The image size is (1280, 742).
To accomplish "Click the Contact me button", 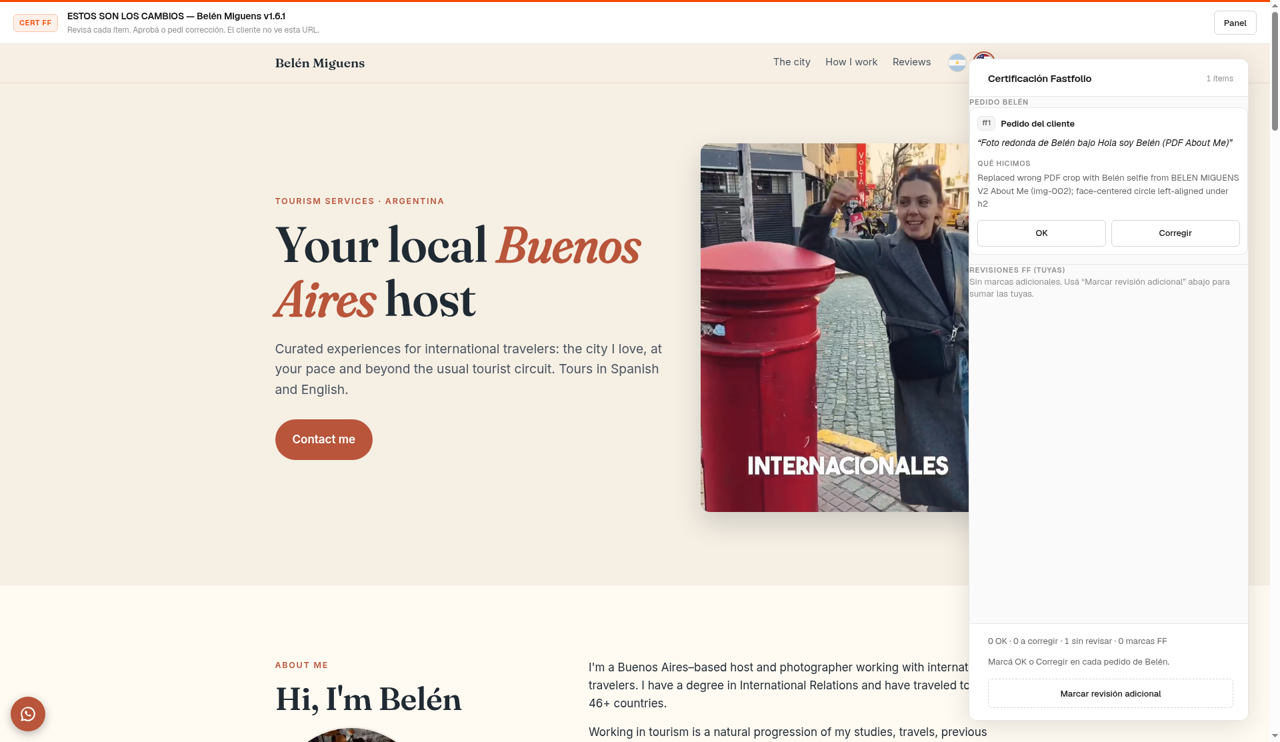I will (x=324, y=439).
